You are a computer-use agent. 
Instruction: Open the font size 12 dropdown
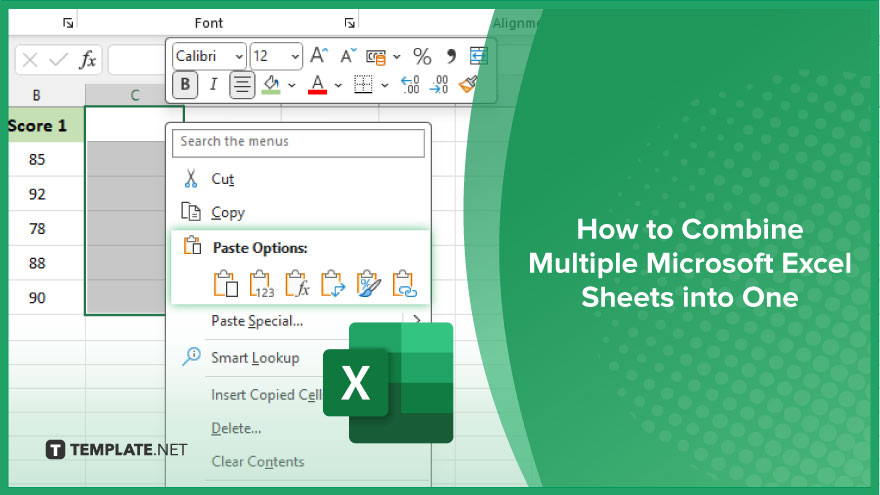295,56
